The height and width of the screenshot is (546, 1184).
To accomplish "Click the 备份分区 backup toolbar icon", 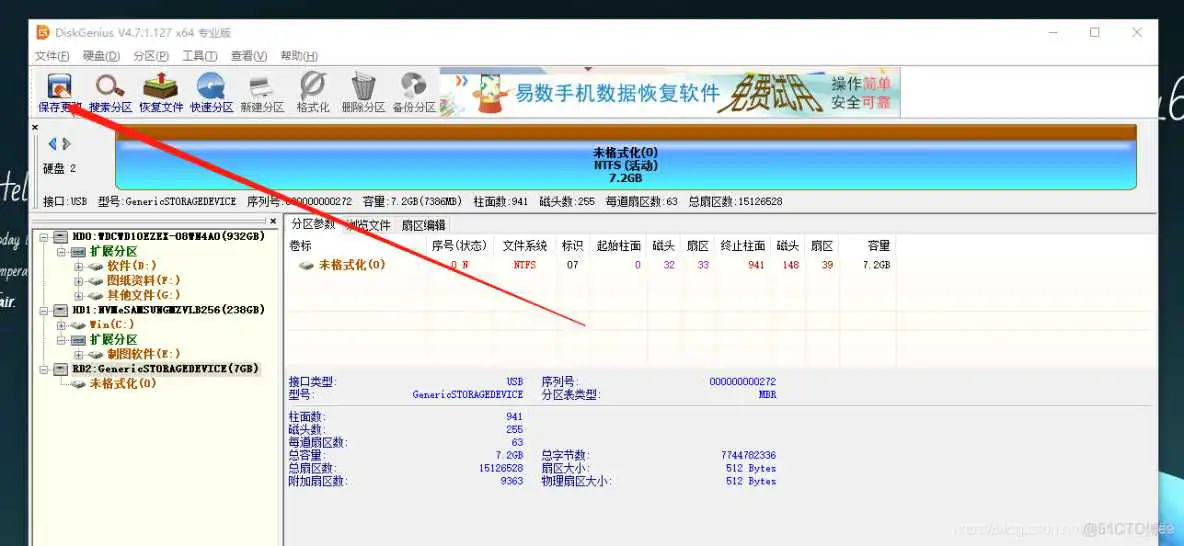I will click(x=414, y=92).
